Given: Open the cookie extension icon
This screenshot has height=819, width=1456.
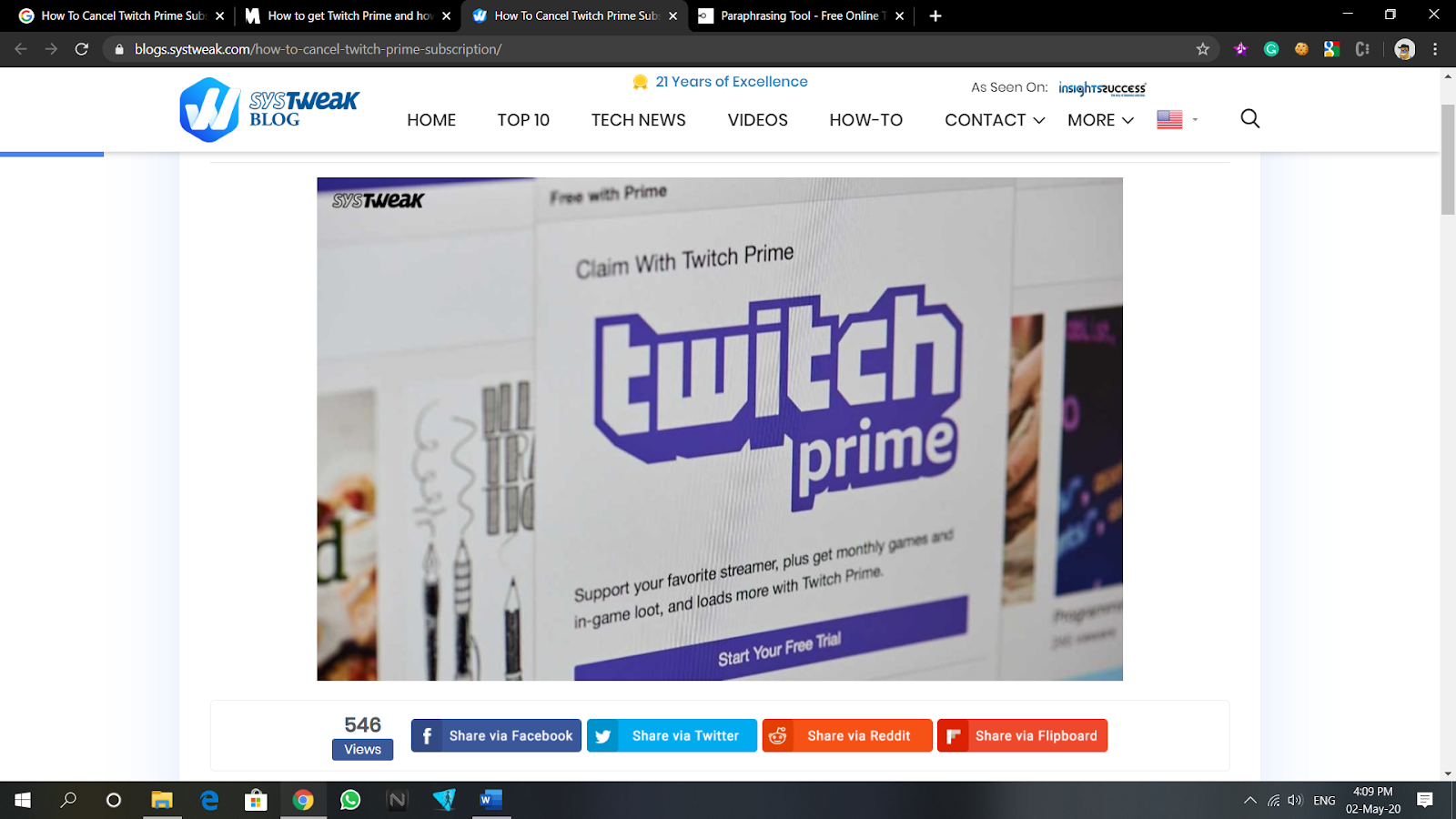Looking at the screenshot, I should tap(1301, 49).
